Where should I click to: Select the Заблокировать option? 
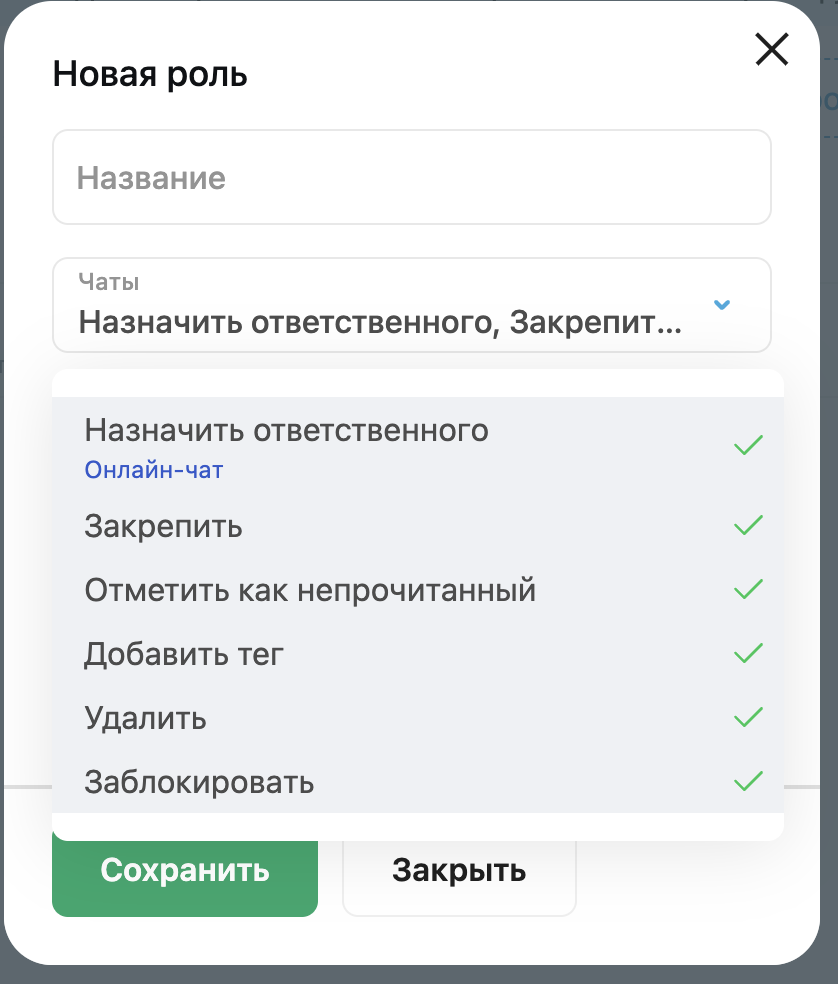[x=418, y=781]
